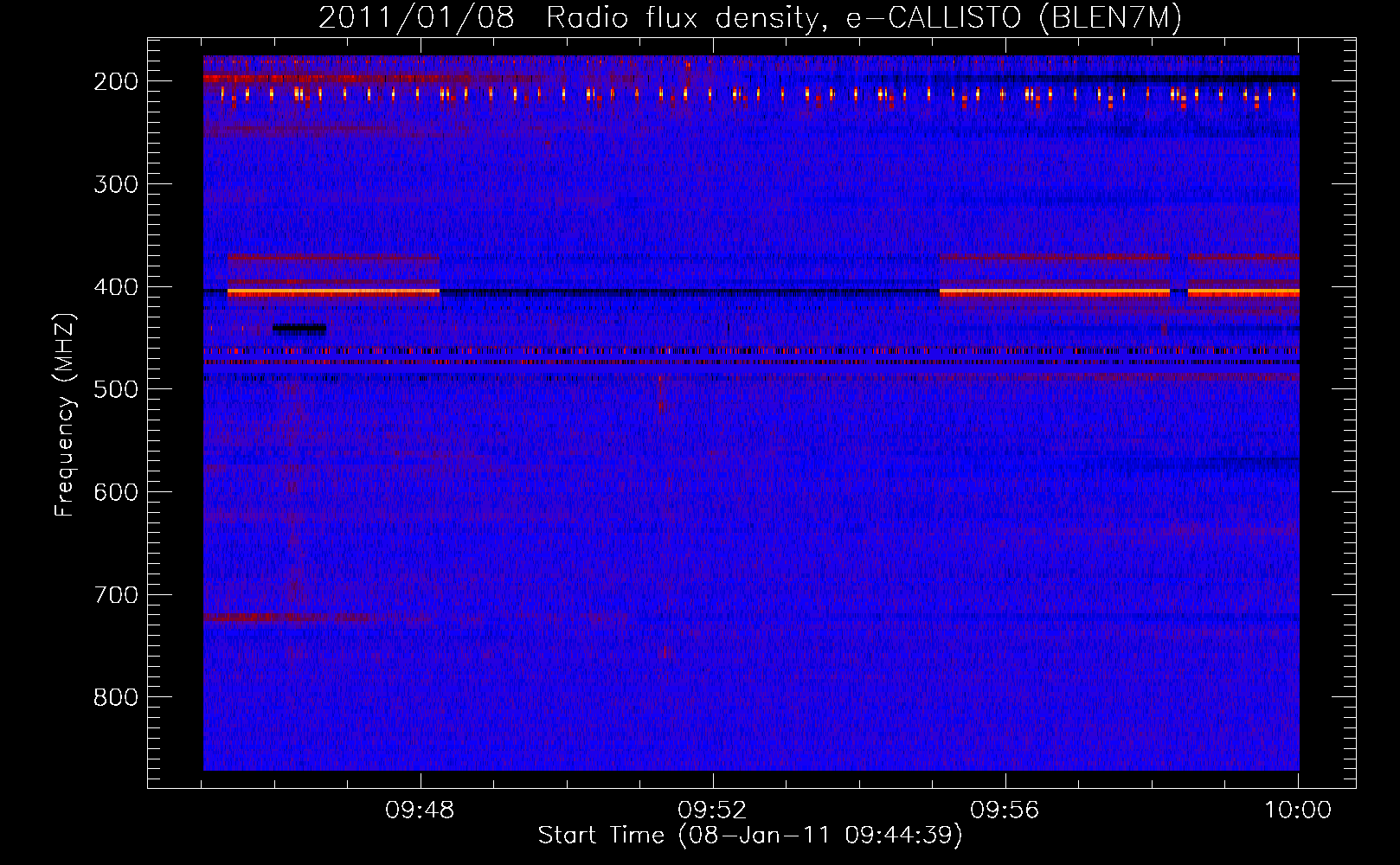Click the Frequency (MHZ) axis title
The height and width of the screenshot is (865, 1400).
click(66, 414)
